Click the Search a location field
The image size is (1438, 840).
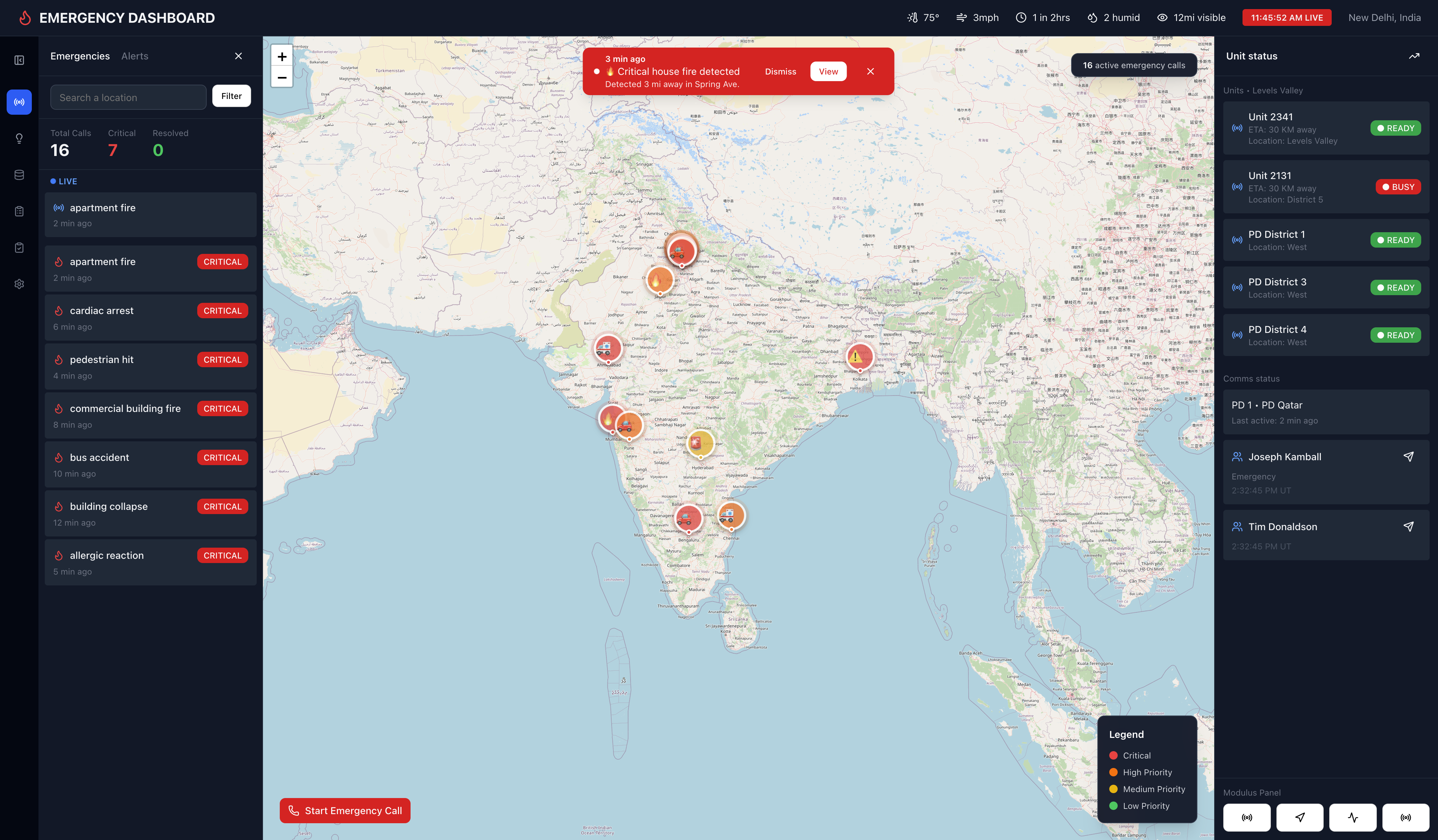pyautogui.click(x=128, y=98)
